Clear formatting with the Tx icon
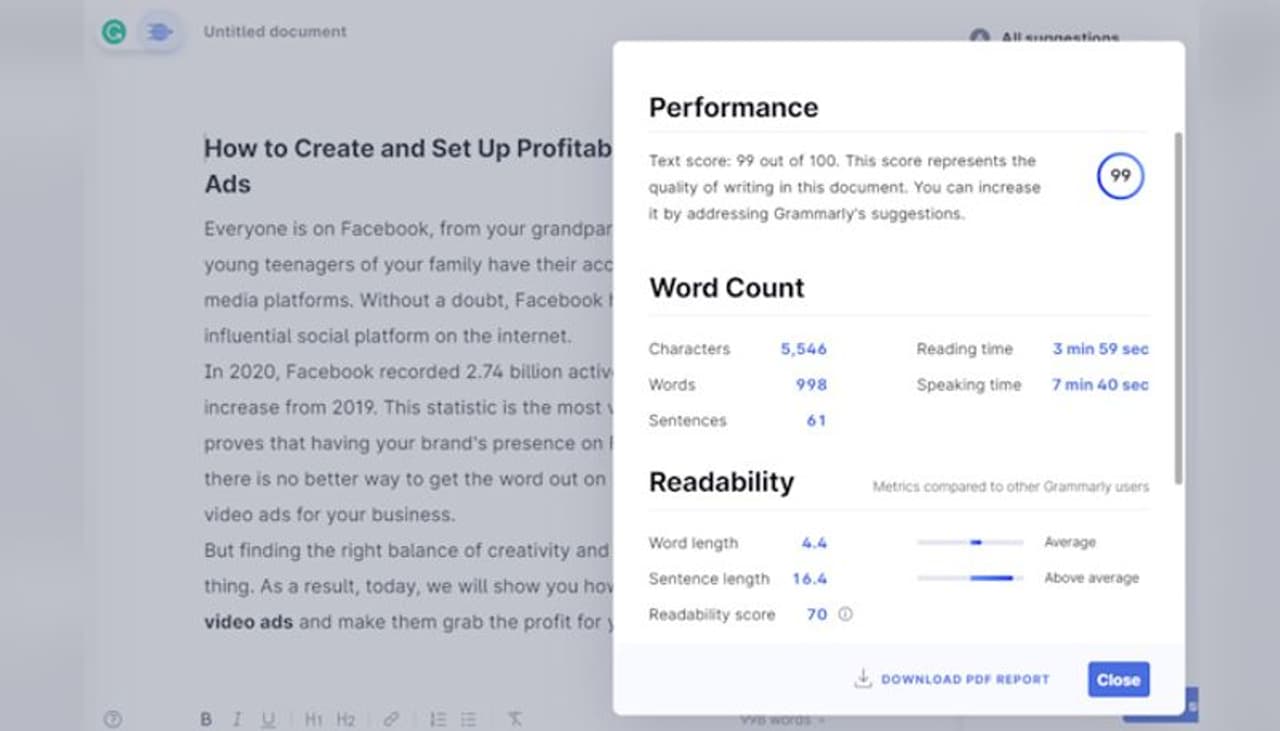The width and height of the screenshot is (1280, 731). pos(515,719)
